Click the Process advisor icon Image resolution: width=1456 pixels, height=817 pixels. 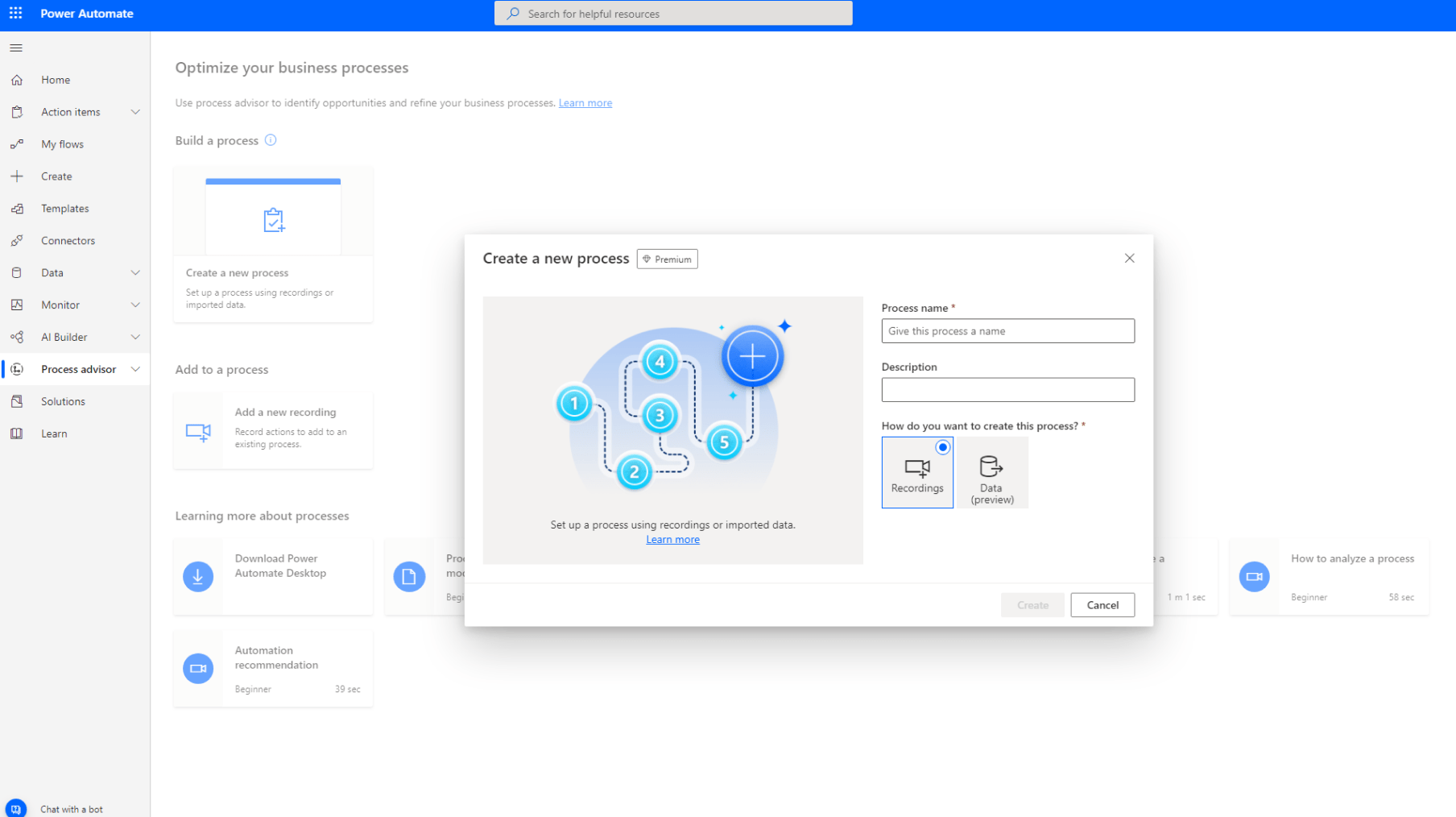pos(17,369)
